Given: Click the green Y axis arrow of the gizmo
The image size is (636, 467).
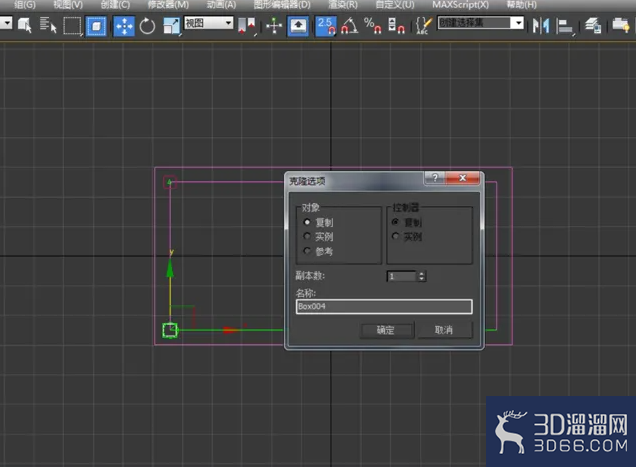Looking at the screenshot, I should tap(170, 268).
